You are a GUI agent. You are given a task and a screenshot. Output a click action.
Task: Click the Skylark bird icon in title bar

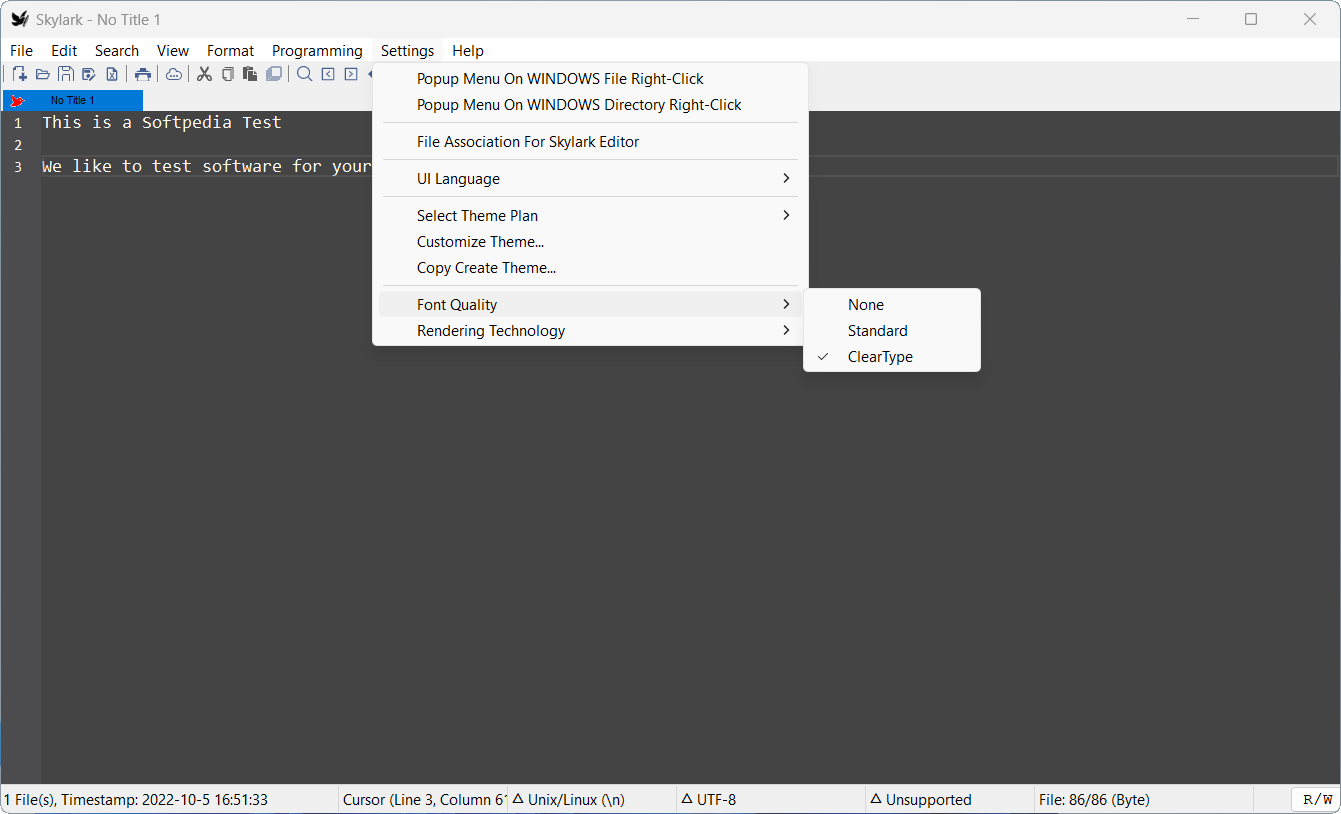[19, 19]
